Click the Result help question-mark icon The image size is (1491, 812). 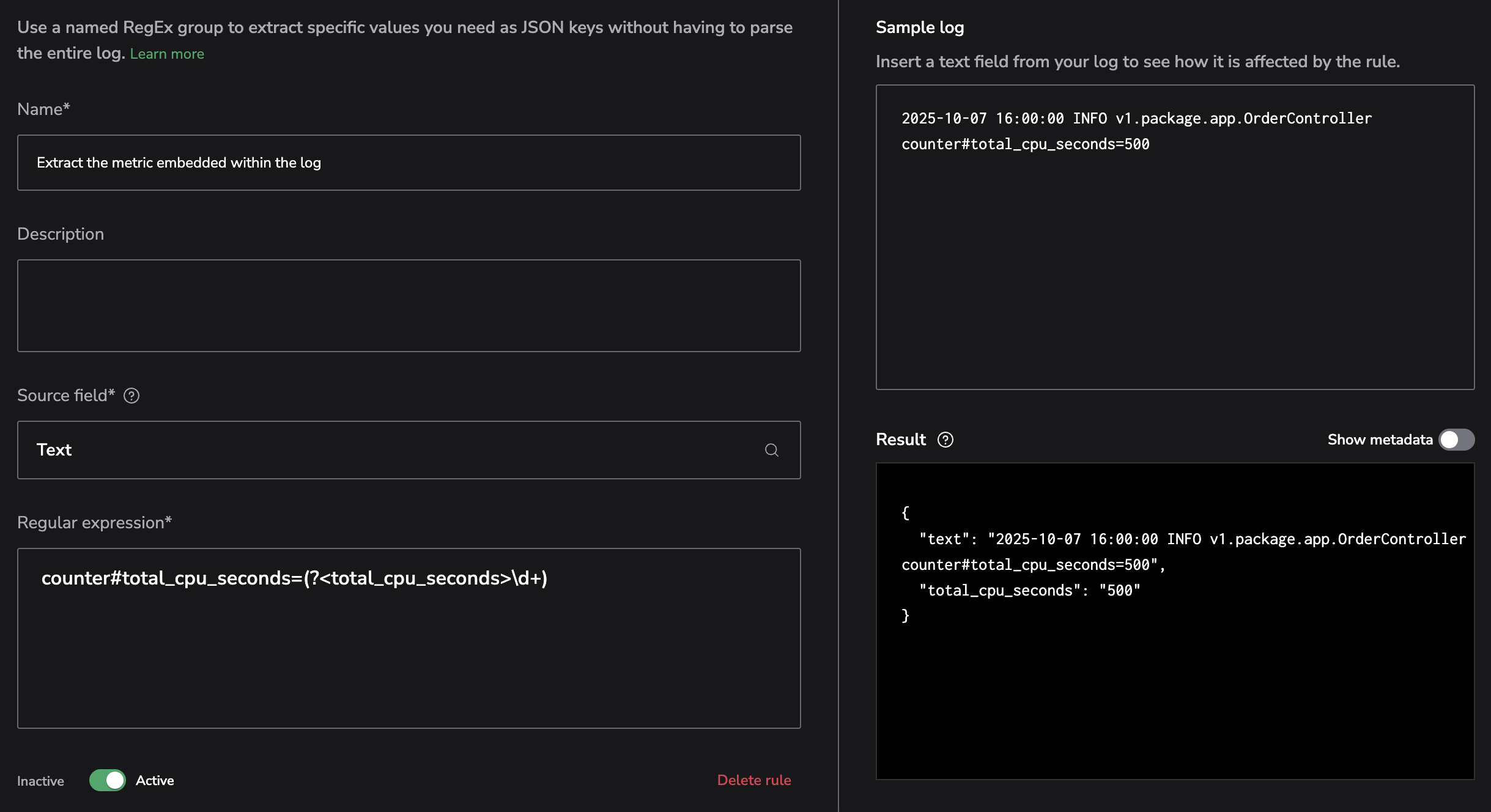[945, 440]
